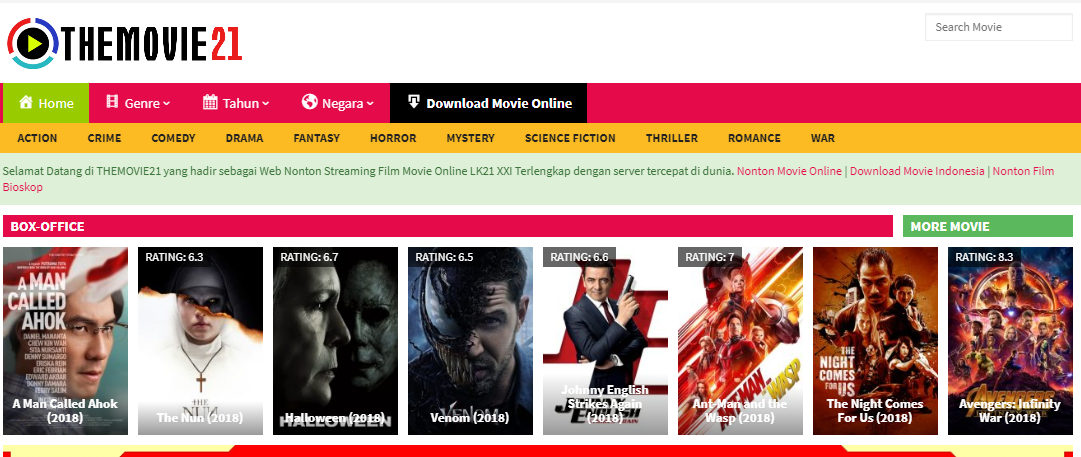Viewport: 1081px width, 457px height.
Task: Click the BOX-OFFICE section header
Action: (x=447, y=226)
